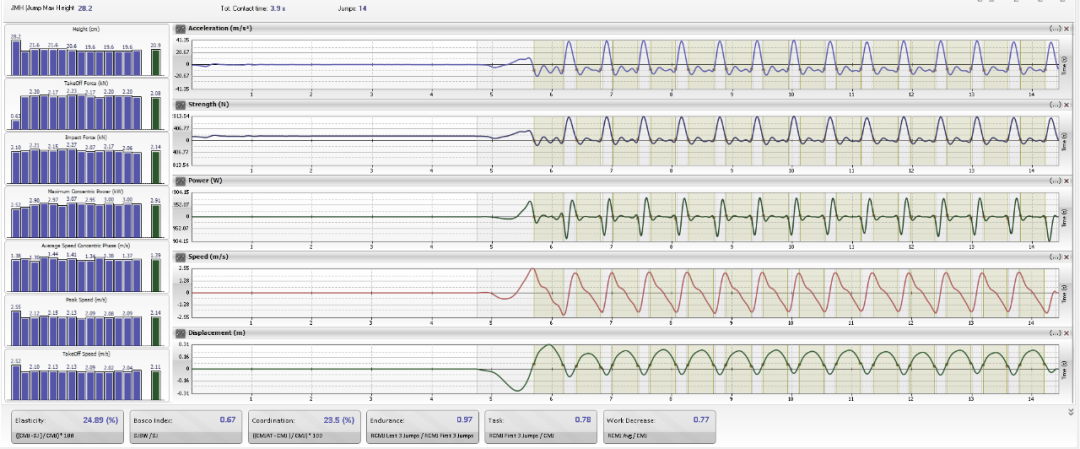Click the Displacement chart header icon
The height and width of the screenshot is (449, 1080).
pyautogui.click(x=180, y=333)
